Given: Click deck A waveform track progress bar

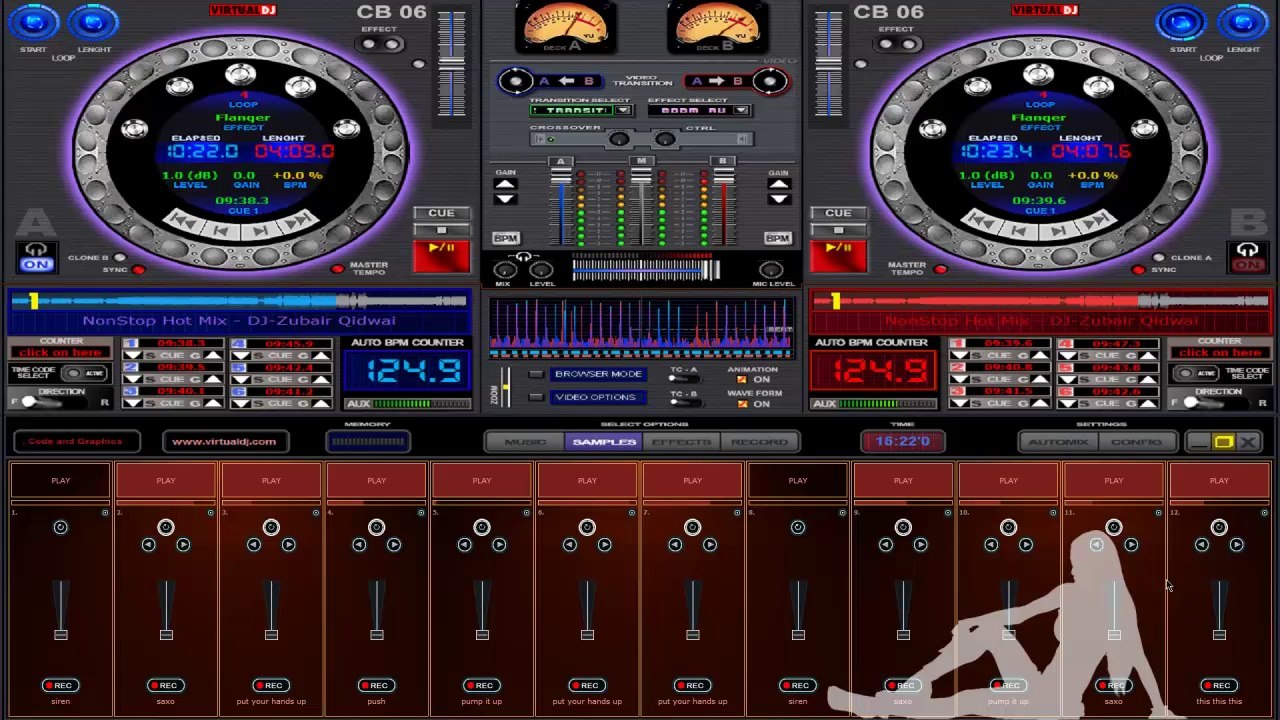Looking at the screenshot, I should [x=240, y=301].
